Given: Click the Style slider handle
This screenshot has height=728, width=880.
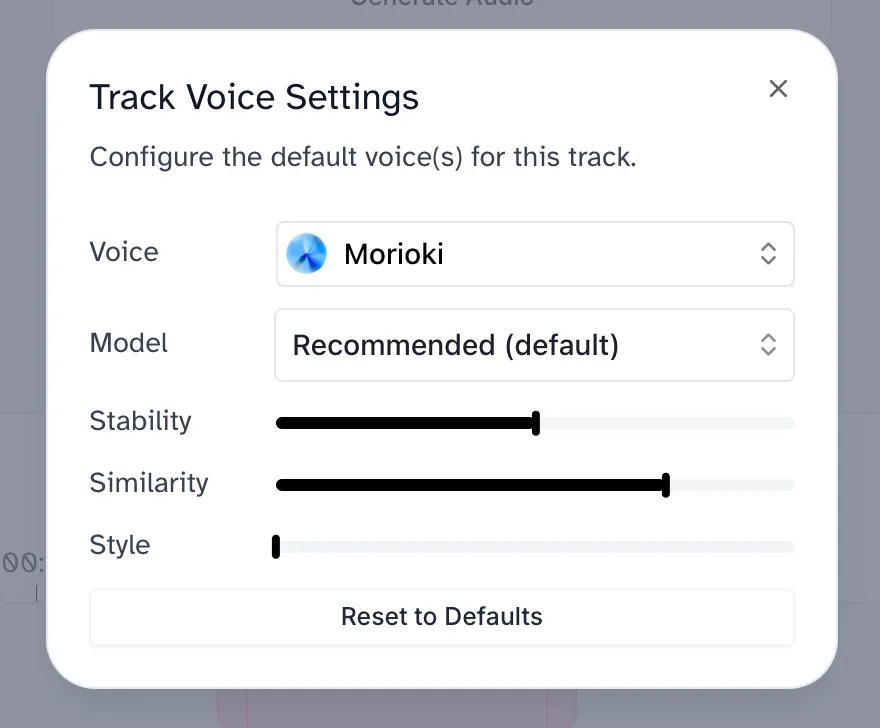Looking at the screenshot, I should (276, 547).
